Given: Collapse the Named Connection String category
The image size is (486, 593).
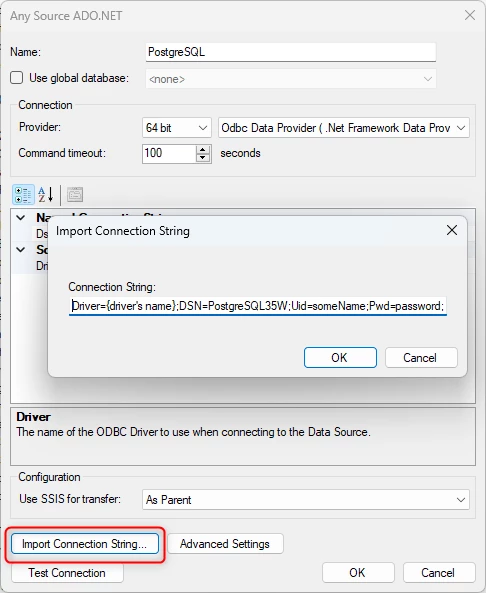Looking at the screenshot, I should (x=21, y=217).
